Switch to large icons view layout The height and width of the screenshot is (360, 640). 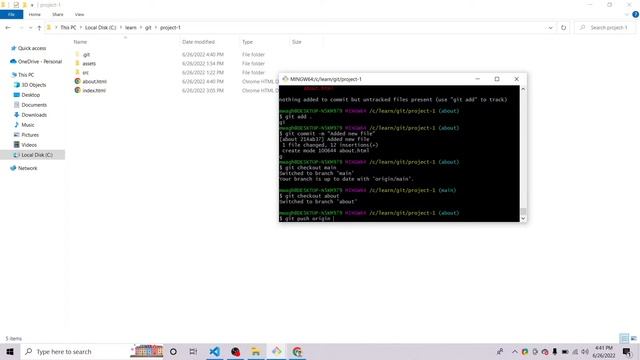[633, 338]
